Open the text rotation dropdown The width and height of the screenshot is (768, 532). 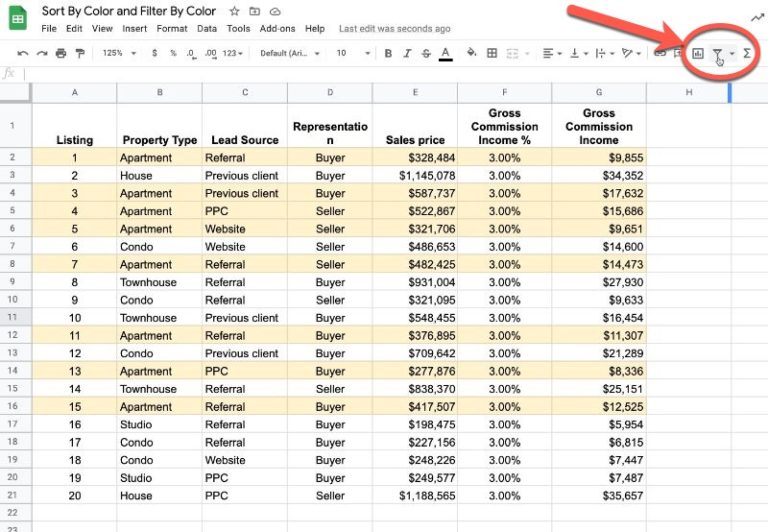631,53
